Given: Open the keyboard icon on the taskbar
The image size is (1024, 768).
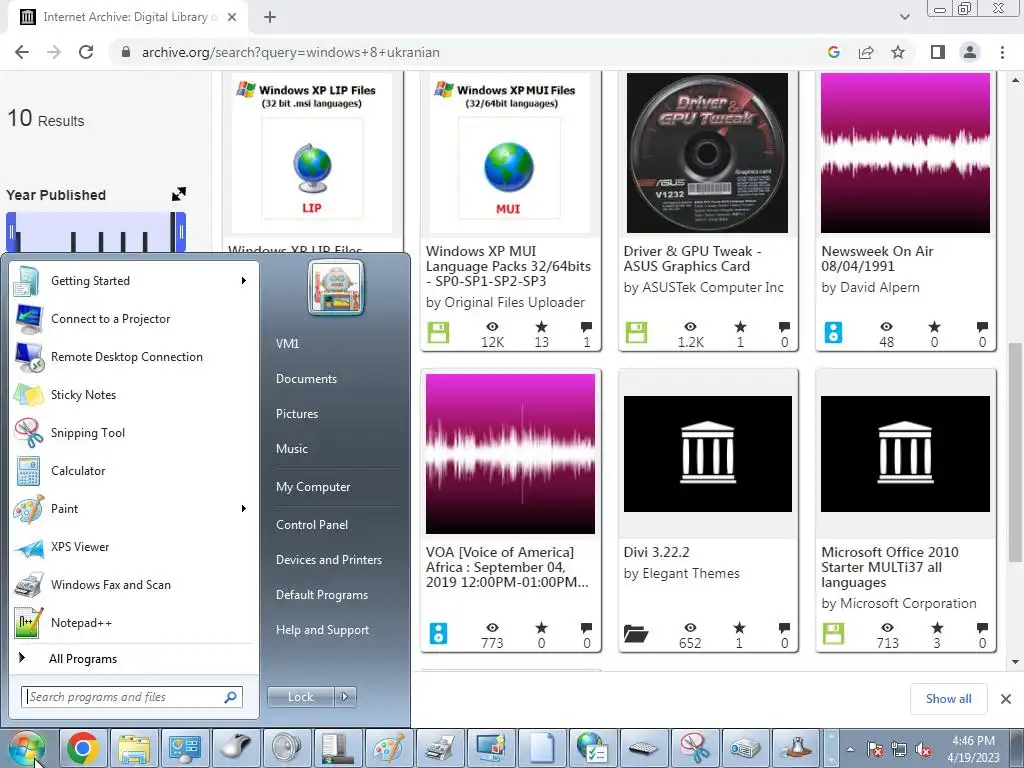Looking at the screenshot, I should 643,748.
